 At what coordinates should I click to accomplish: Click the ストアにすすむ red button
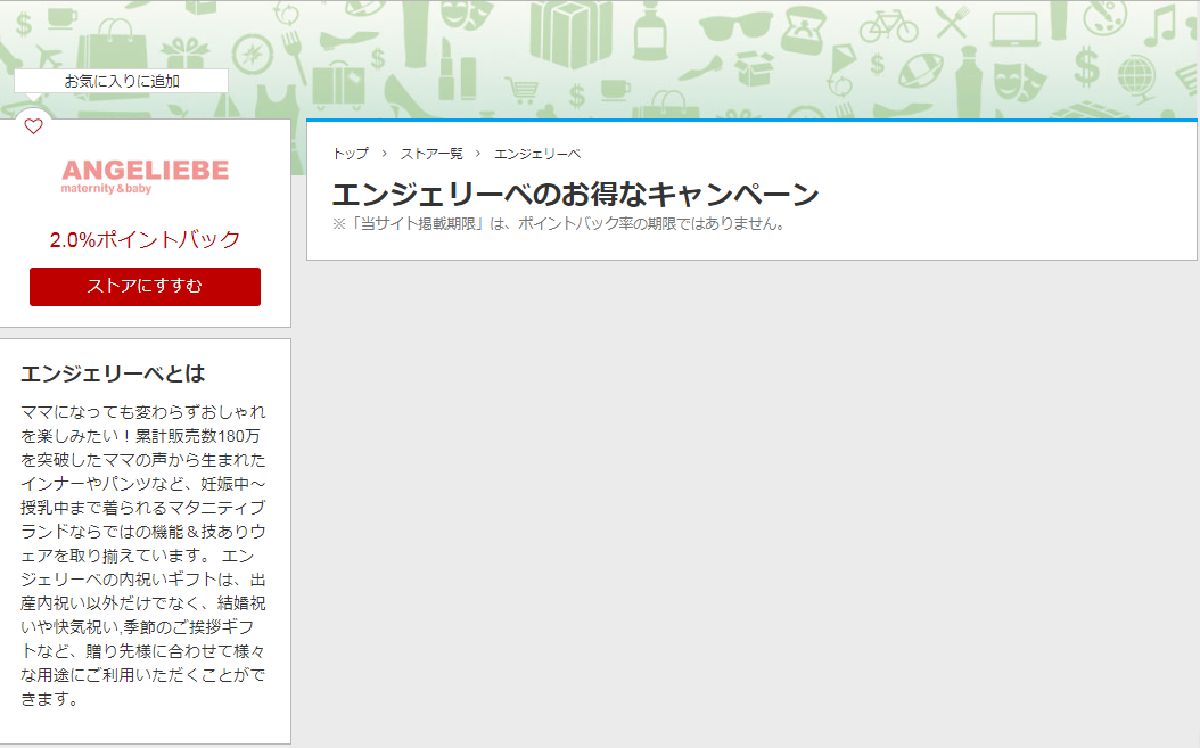pyautogui.click(x=145, y=286)
